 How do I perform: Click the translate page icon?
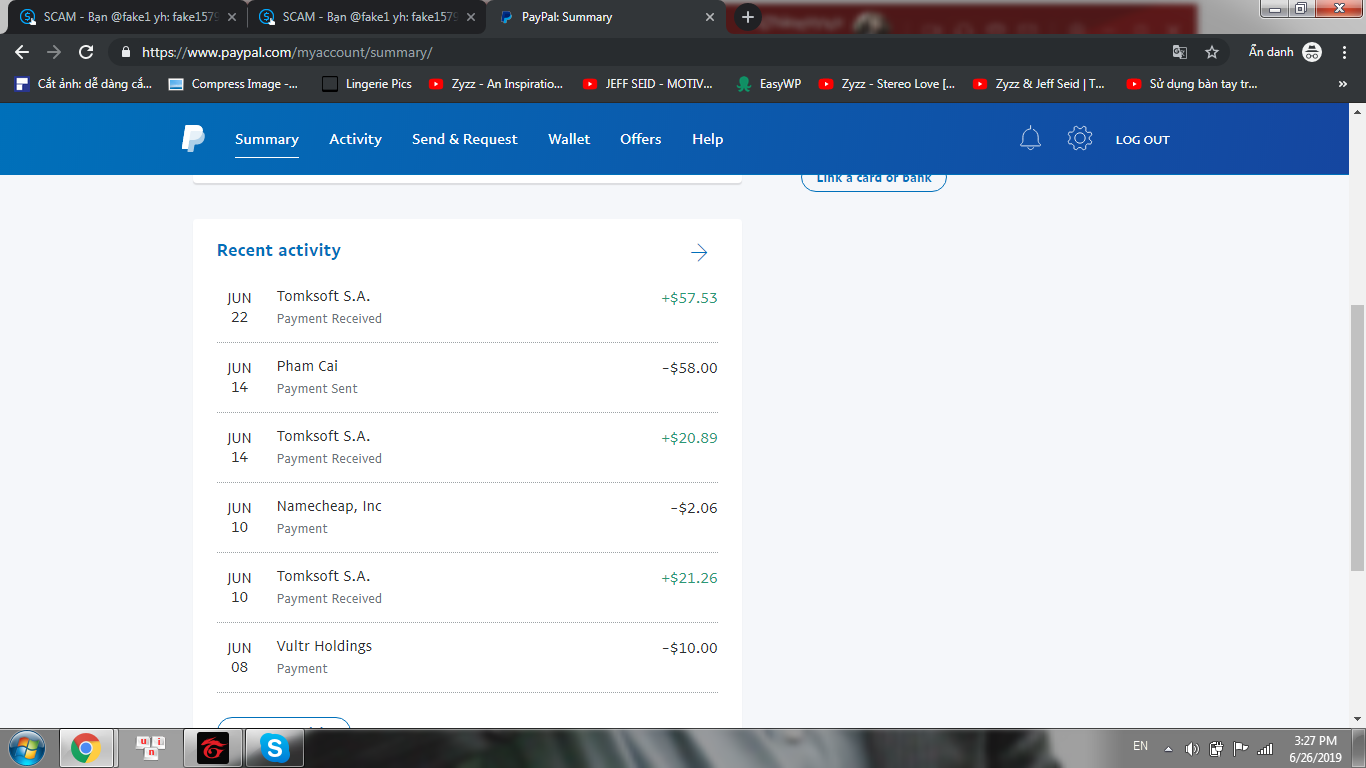pyautogui.click(x=1180, y=52)
